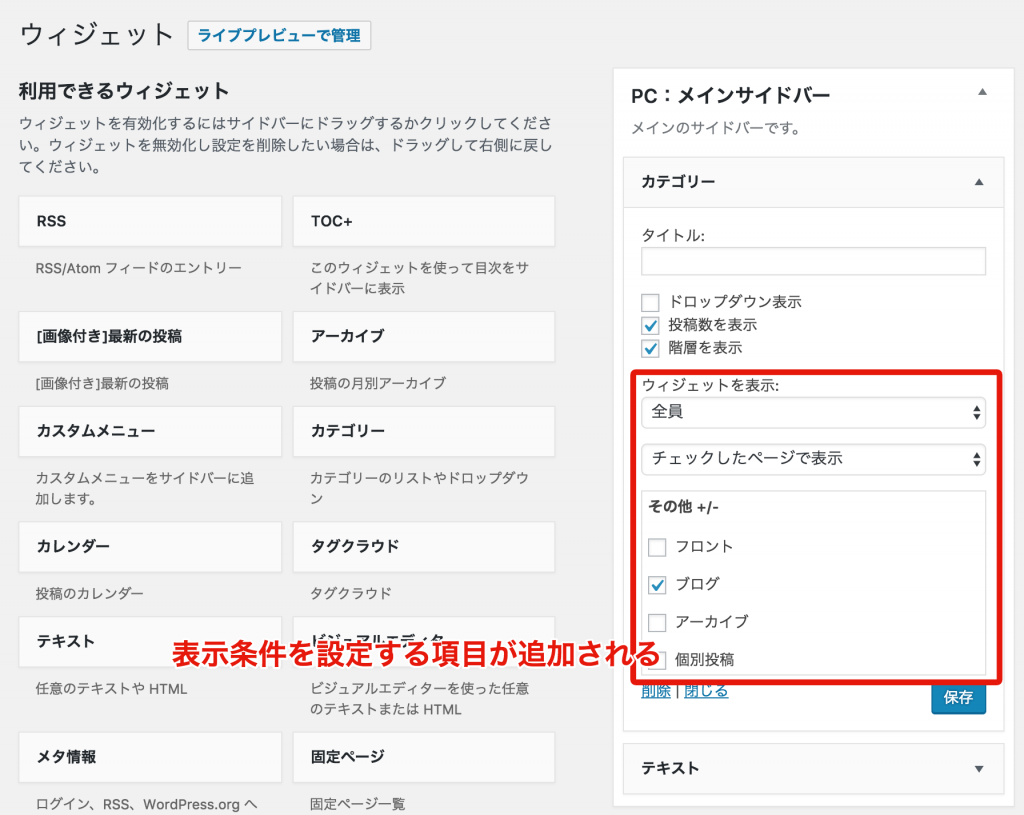Uncheck the ブログ checkbox
The width and height of the screenshot is (1024, 815).
[657, 584]
